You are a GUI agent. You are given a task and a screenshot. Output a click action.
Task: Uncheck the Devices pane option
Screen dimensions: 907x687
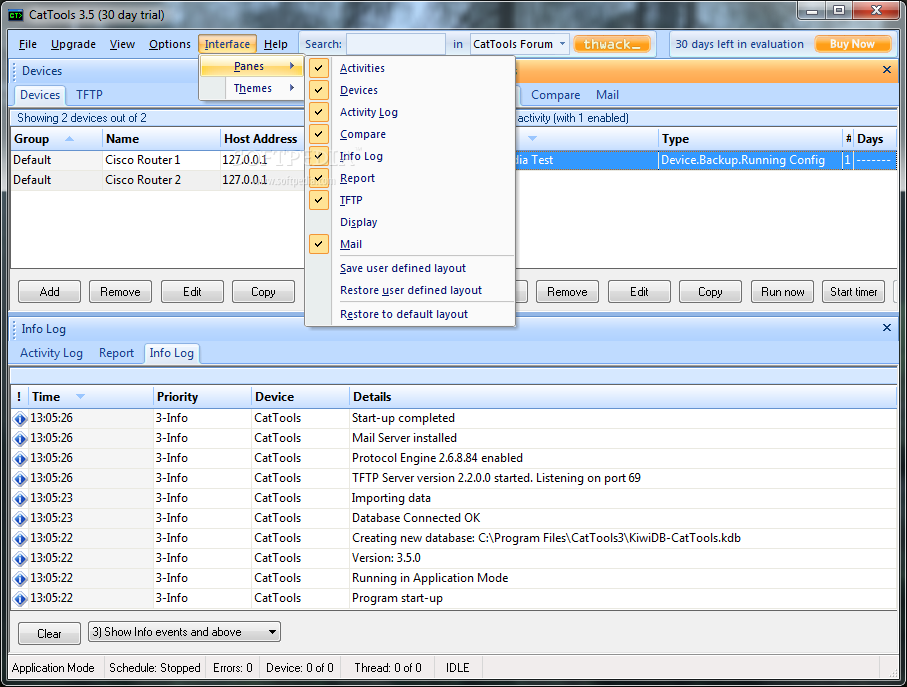click(319, 90)
